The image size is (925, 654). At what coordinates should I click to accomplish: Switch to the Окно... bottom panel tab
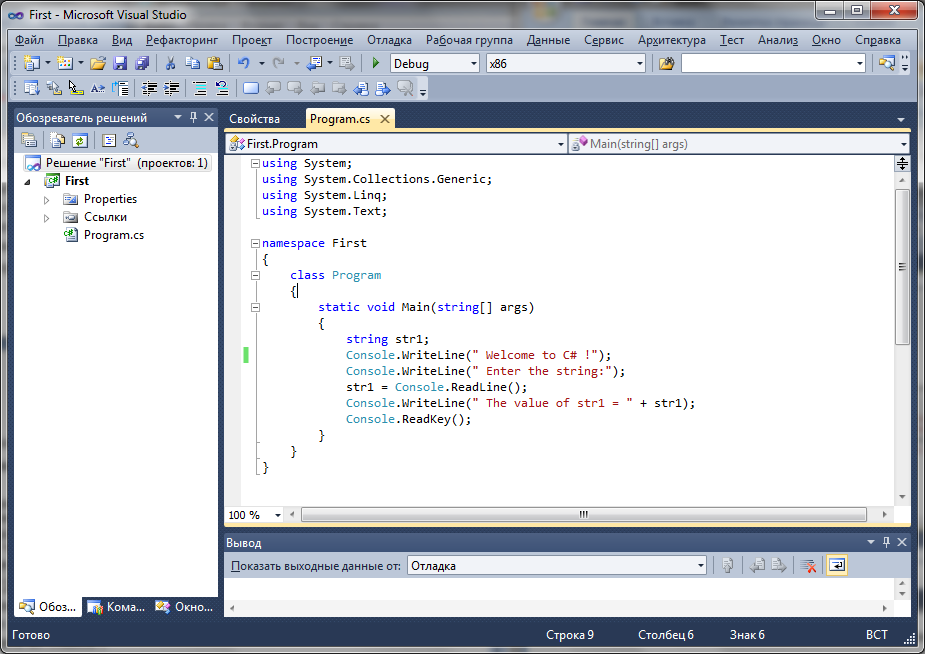click(x=184, y=606)
